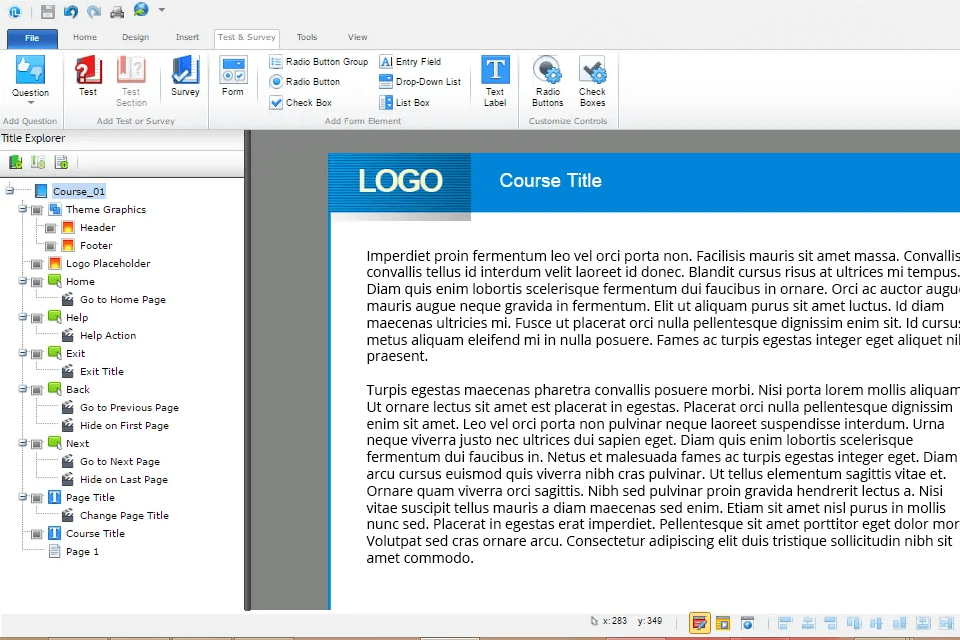
Task: Click the LOGO placeholder on the page
Action: [400, 181]
